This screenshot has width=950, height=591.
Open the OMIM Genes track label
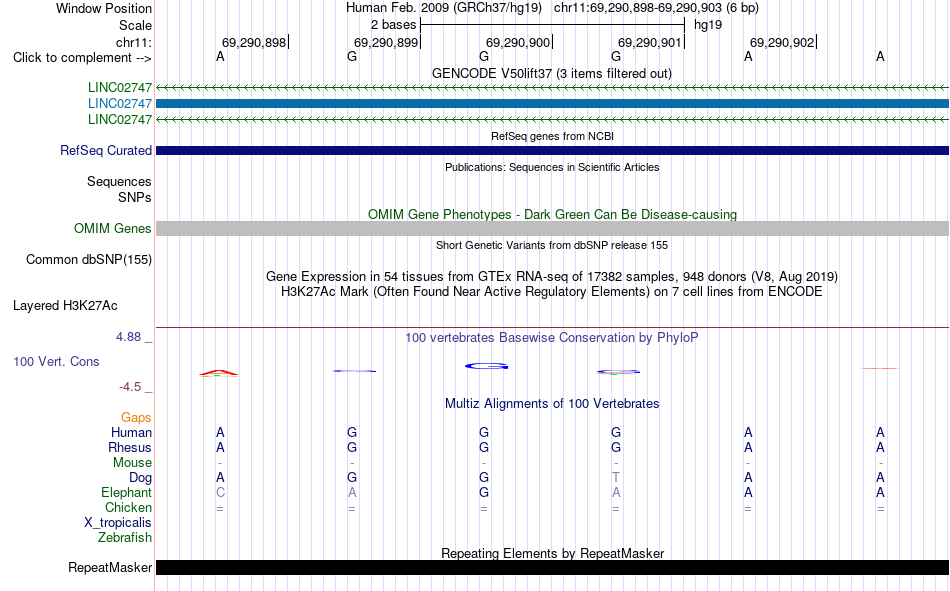112,229
